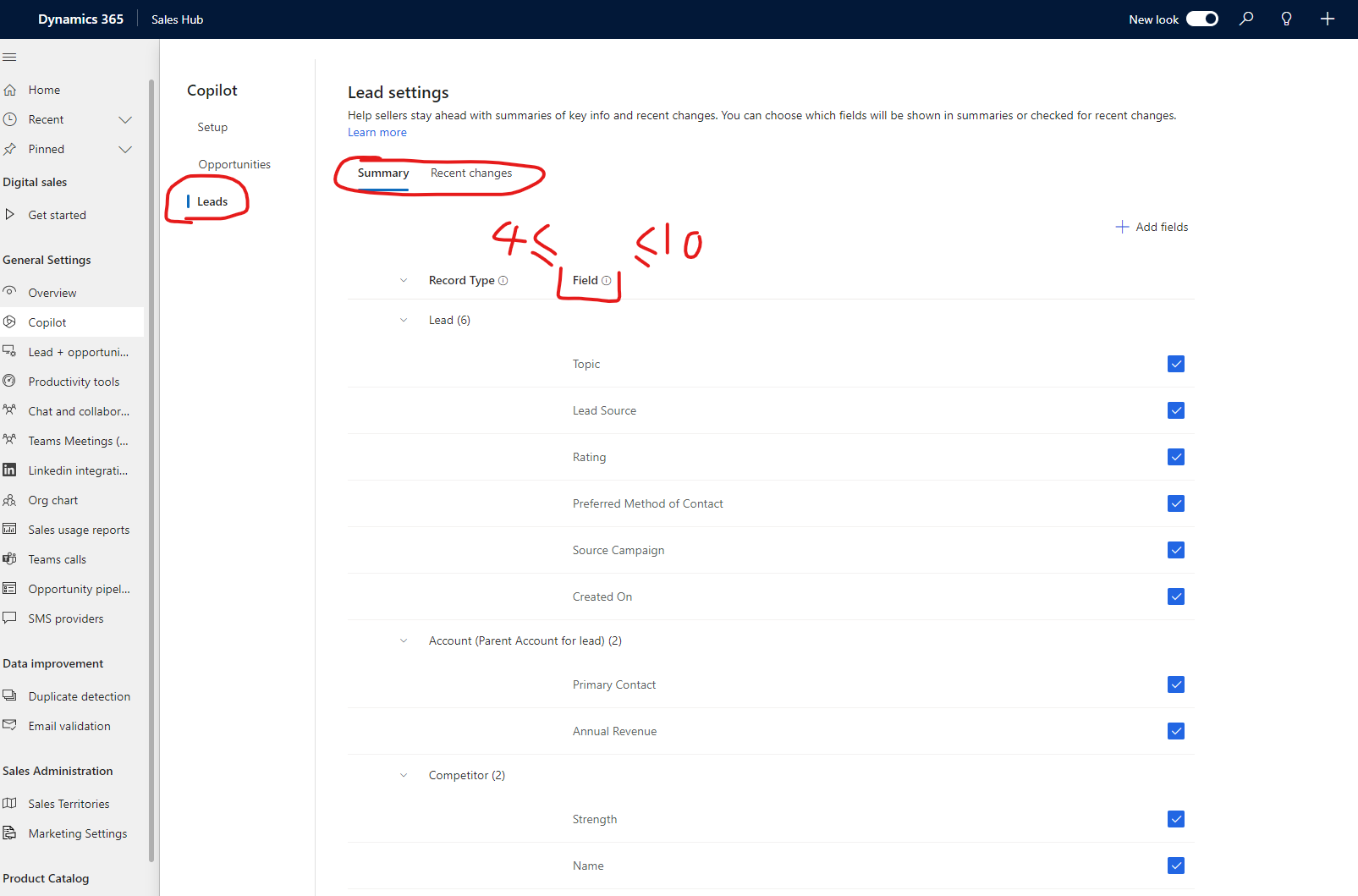The width and height of the screenshot is (1358, 896).
Task: Click the Pinned pin icon
Action: [x=10, y=149]
